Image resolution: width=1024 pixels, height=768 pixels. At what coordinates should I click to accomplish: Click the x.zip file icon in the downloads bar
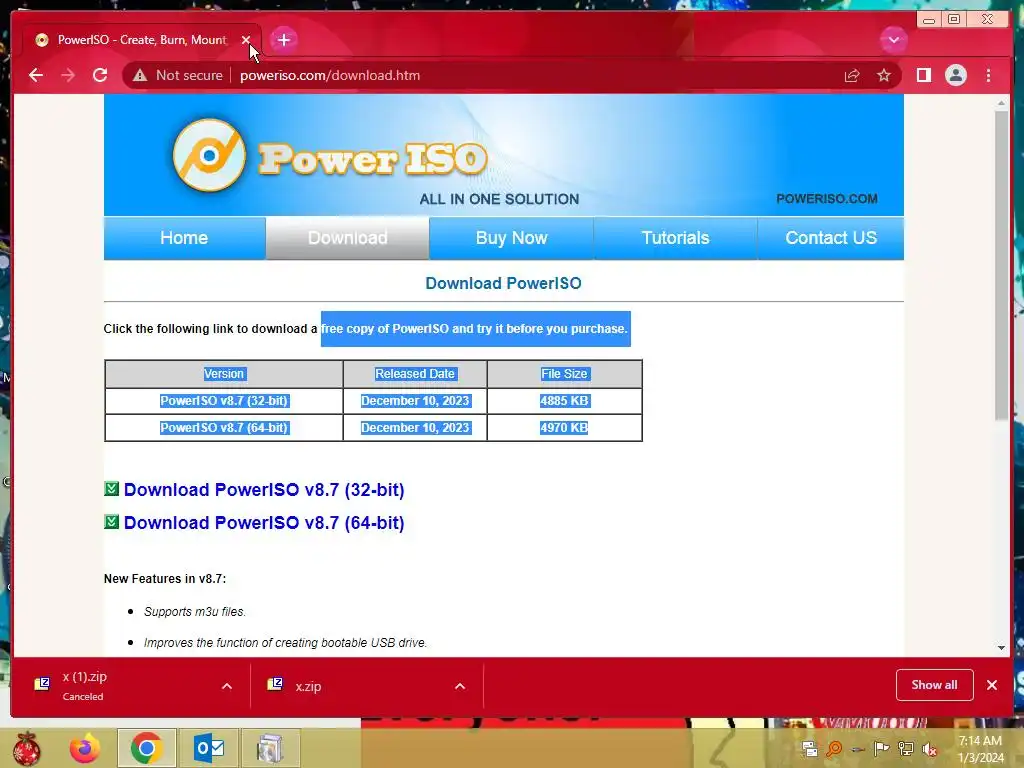[275, 684]
